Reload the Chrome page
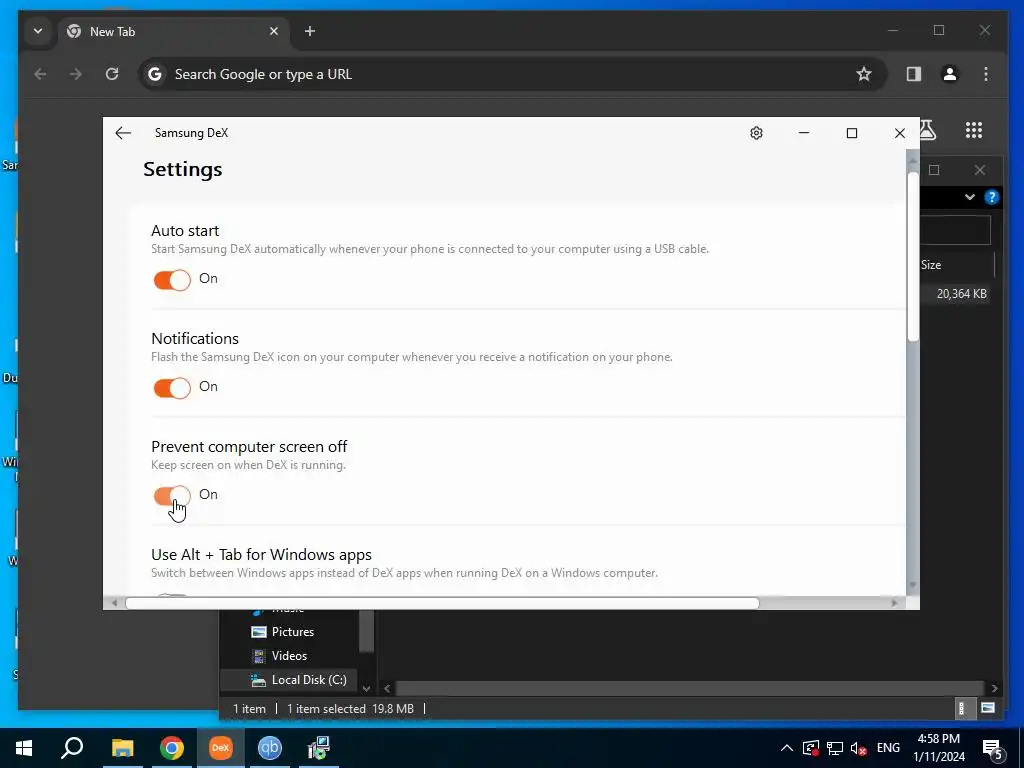Screen dimensions: 1024x768 point(112,74)
